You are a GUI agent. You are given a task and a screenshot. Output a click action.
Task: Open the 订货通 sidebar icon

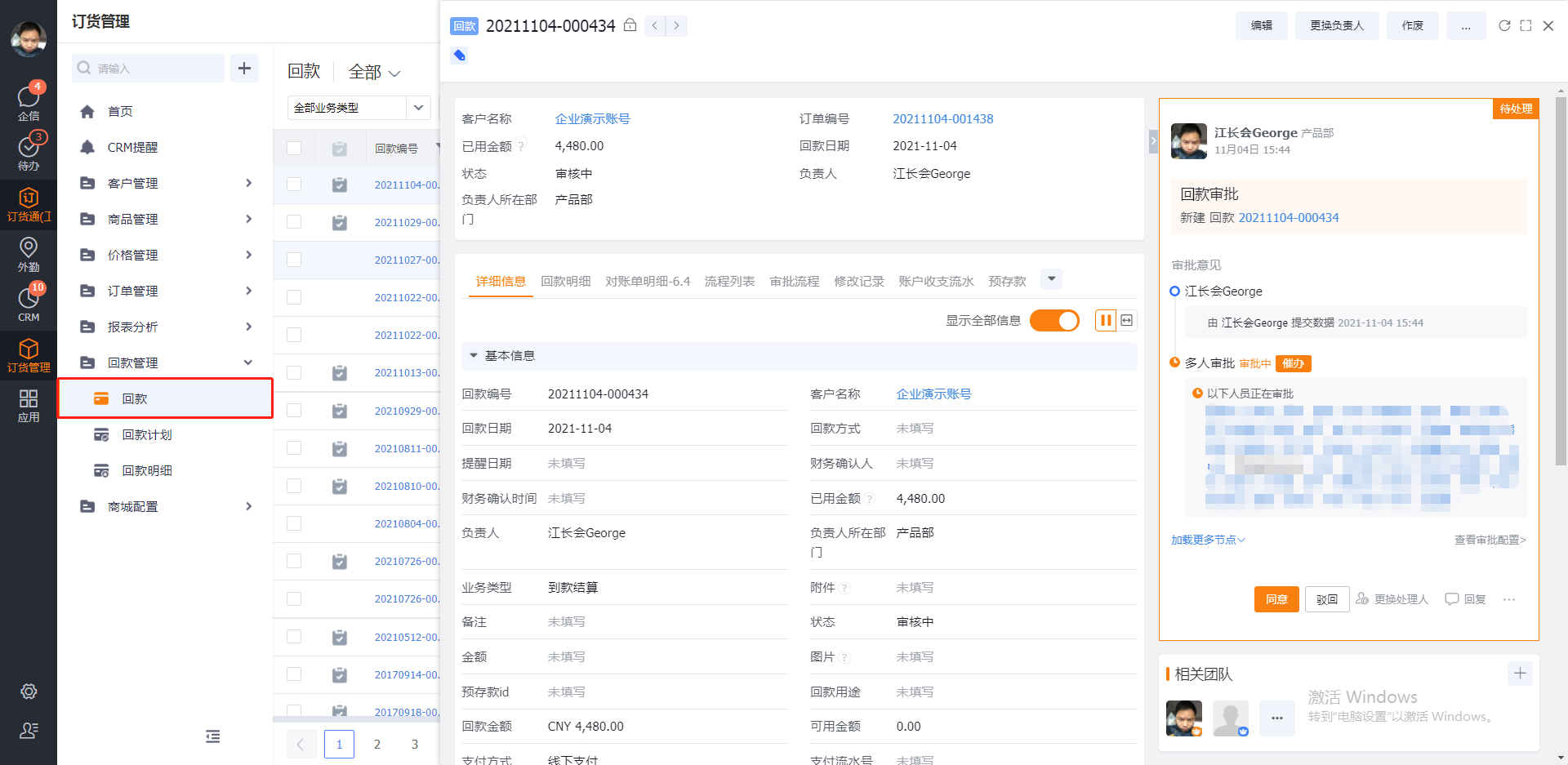(29, 203)
